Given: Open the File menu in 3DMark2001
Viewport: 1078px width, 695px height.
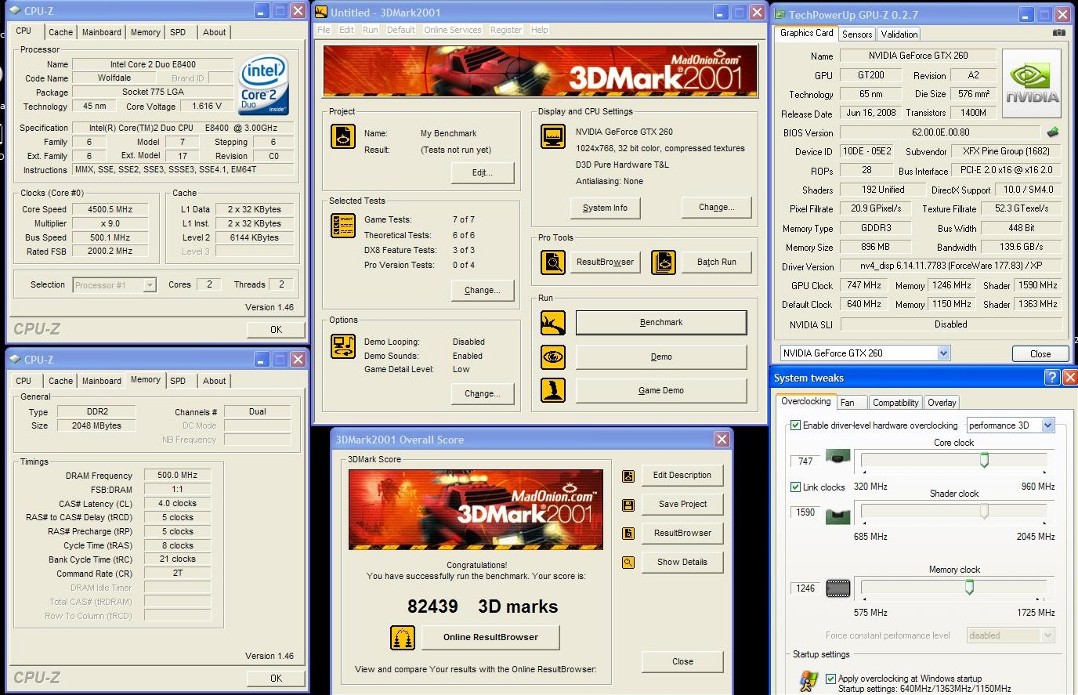Looking at the screenshot, I should pyautogui.click(x=324, y=30).
